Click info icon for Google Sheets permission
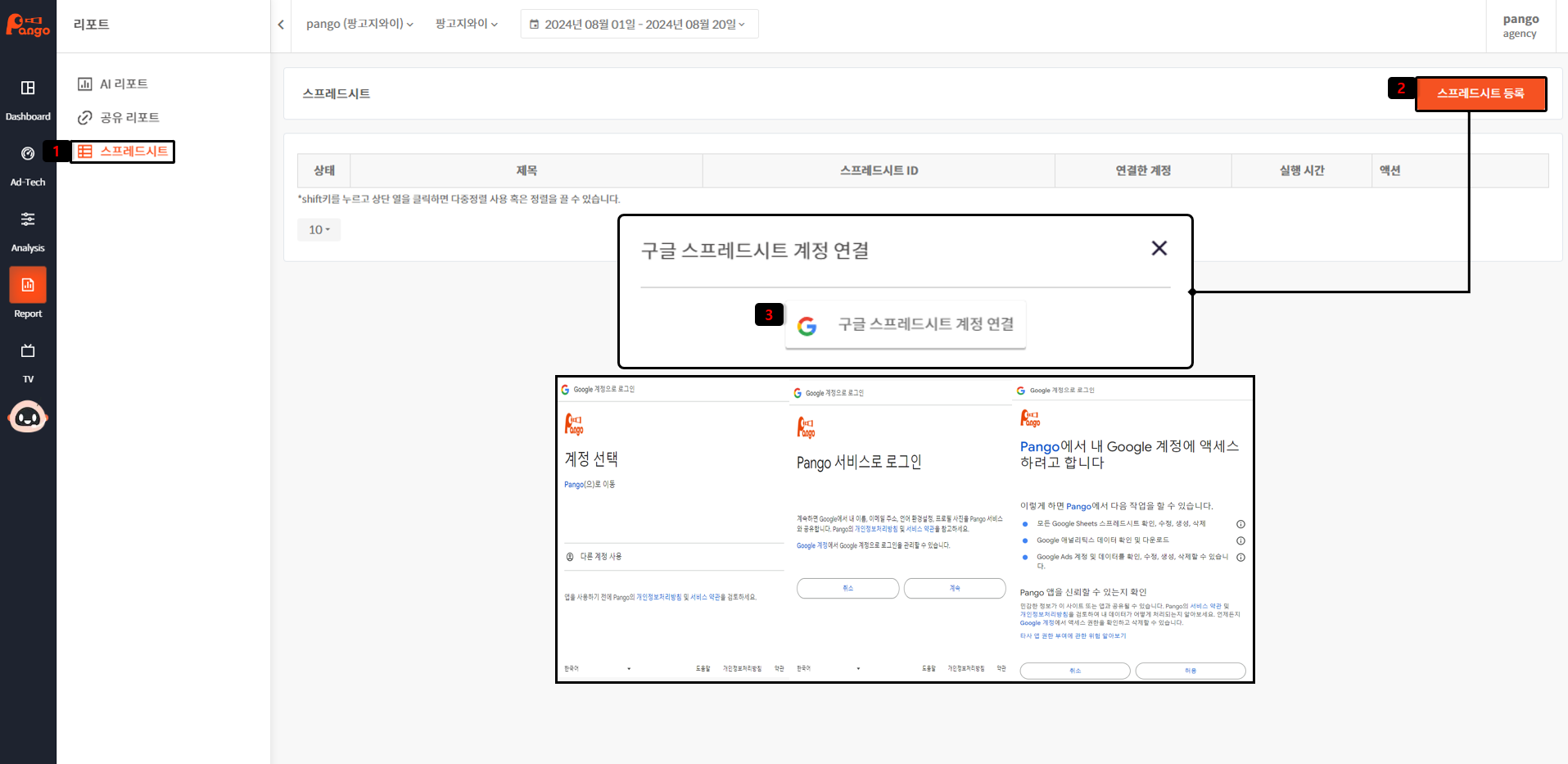 1240,524
